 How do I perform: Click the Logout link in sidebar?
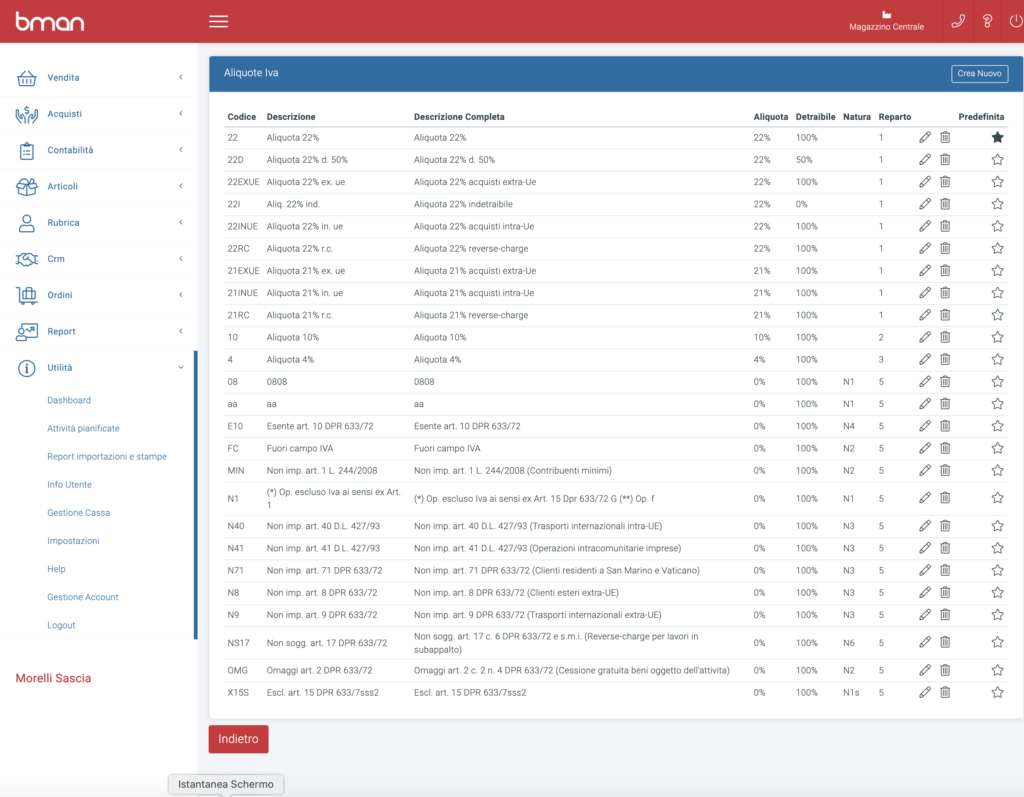[x=61, y=625]
